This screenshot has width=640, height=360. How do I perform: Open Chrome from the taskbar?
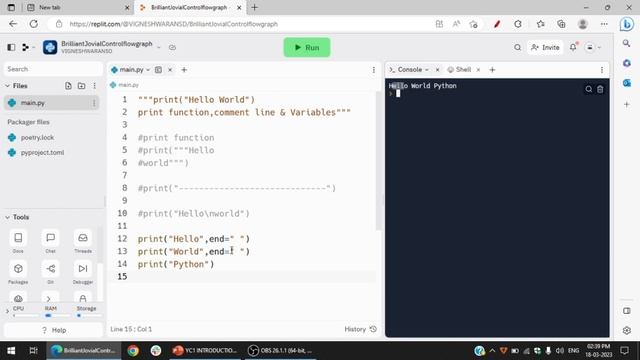pos(133,351)
